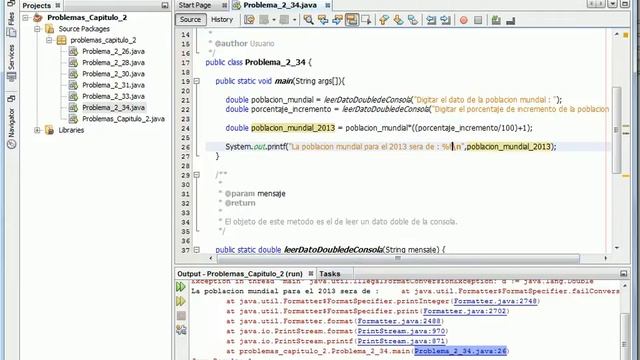
Task: Click the editor horizontal scrollbar thumb
Action: tap(398, 258)
